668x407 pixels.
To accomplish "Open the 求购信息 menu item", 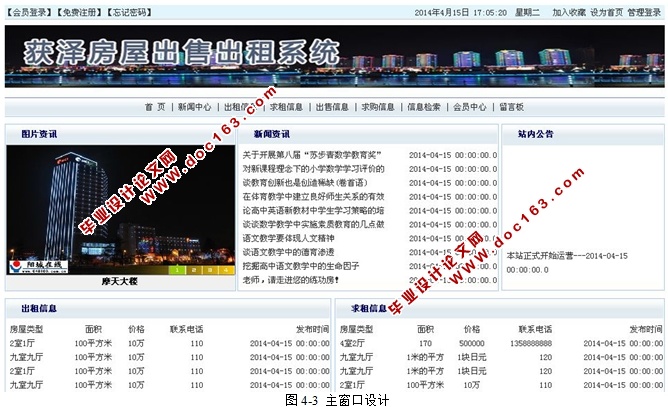I will click(378, 107).
